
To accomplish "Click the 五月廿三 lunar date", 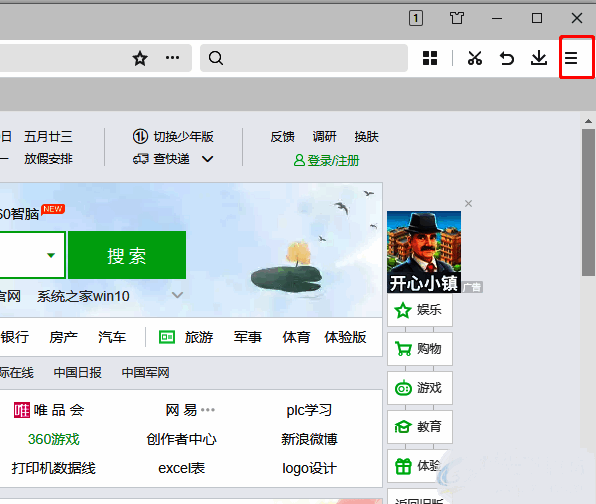I will 48,136.
